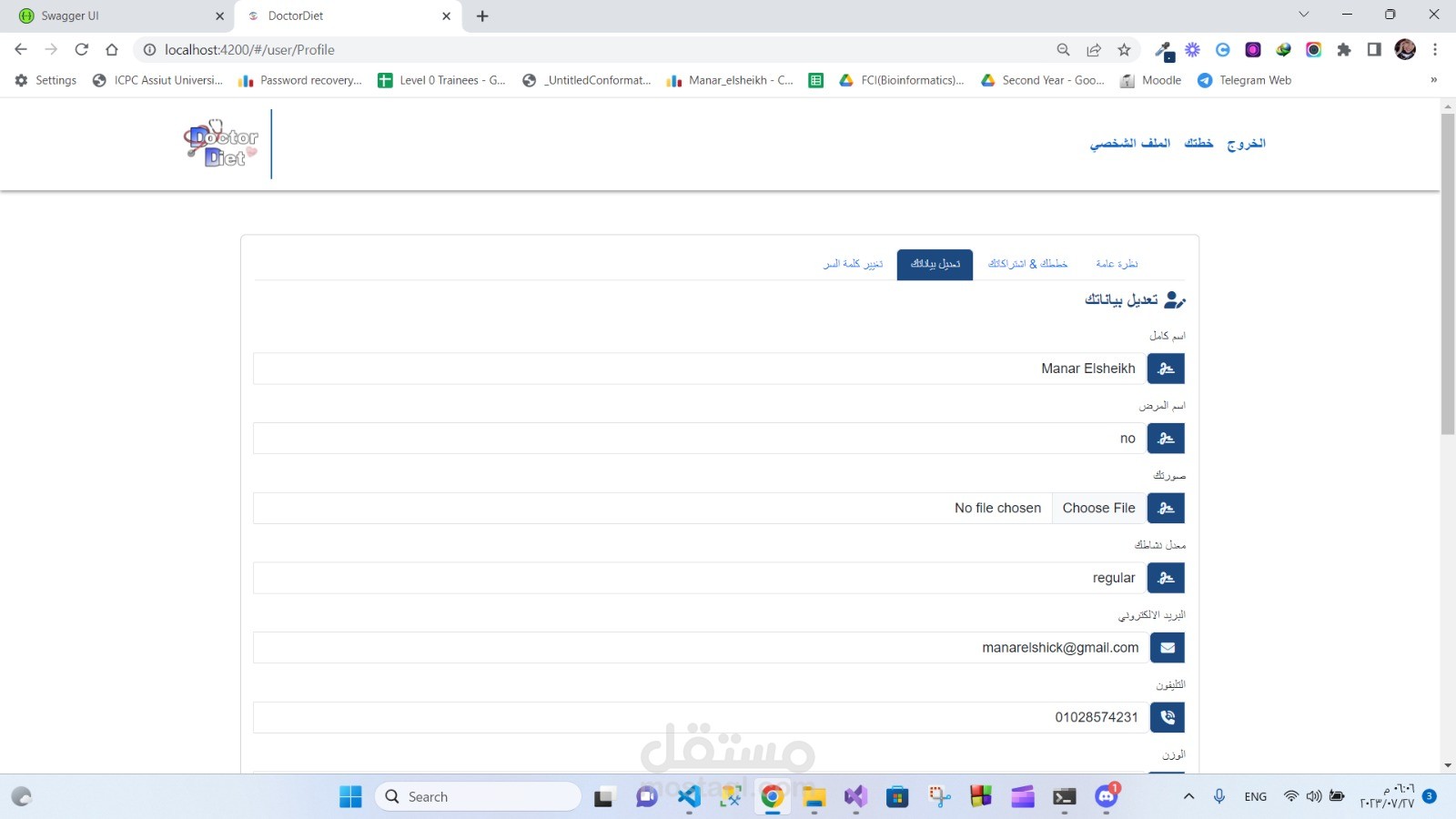This screenshot has width=1456, height=819.
Task: Open the Windows Start menu
Action: click(350, 797)
